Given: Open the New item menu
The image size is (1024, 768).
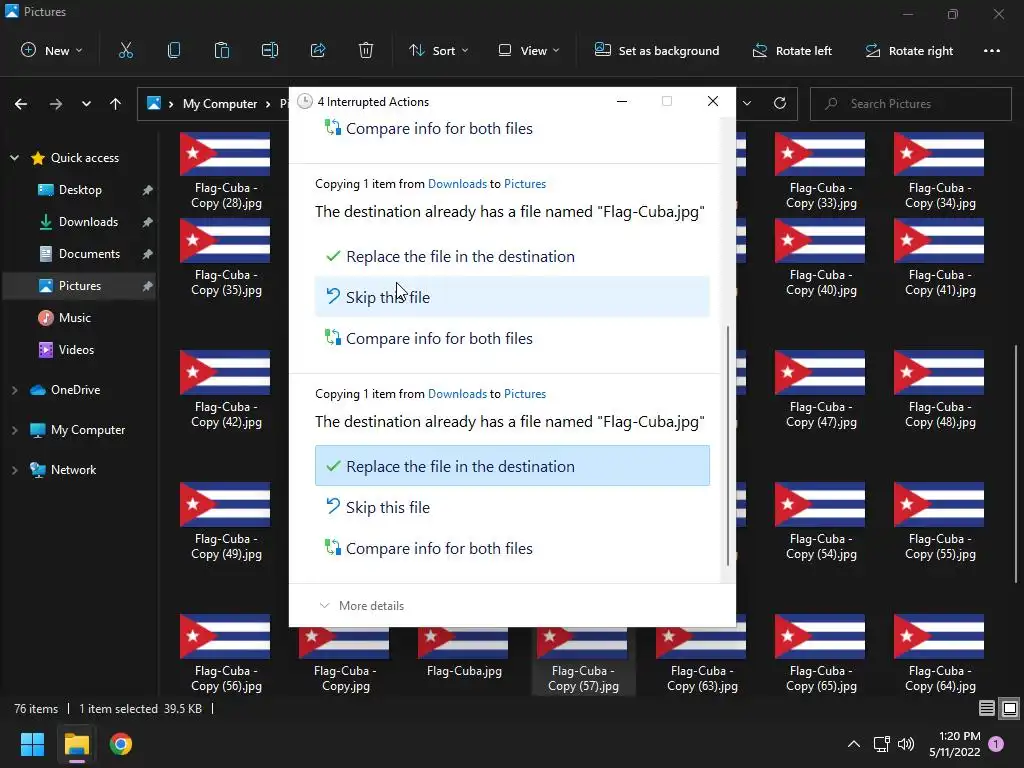Looking at the screenshot, I should coord(52,50).
